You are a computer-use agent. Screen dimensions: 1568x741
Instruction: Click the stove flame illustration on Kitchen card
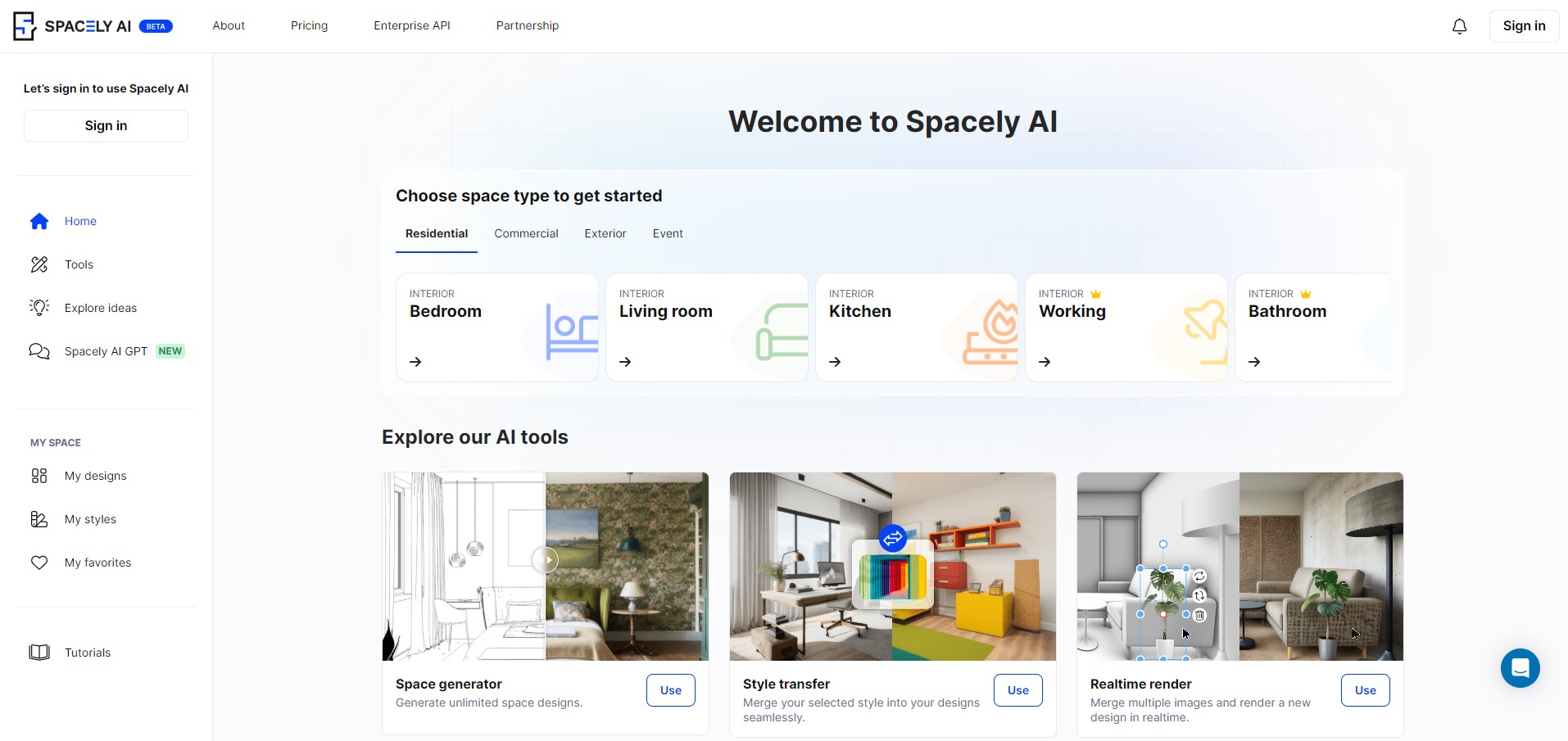coord(990,332)
